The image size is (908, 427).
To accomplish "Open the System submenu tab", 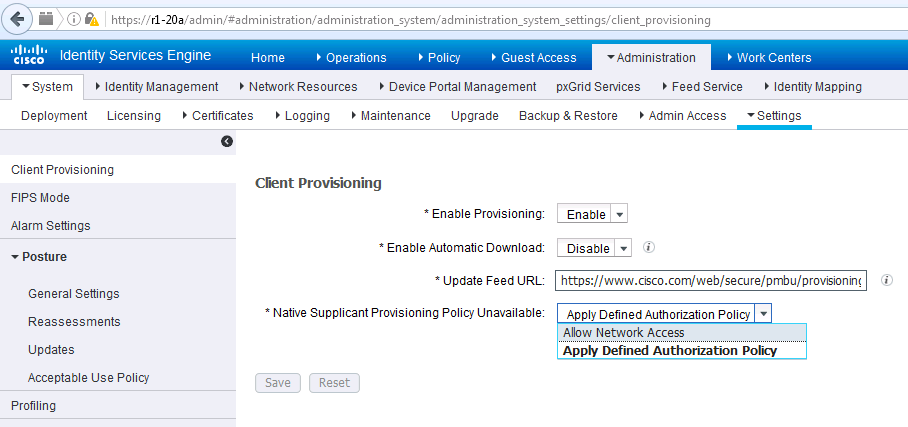I will 47,87.
